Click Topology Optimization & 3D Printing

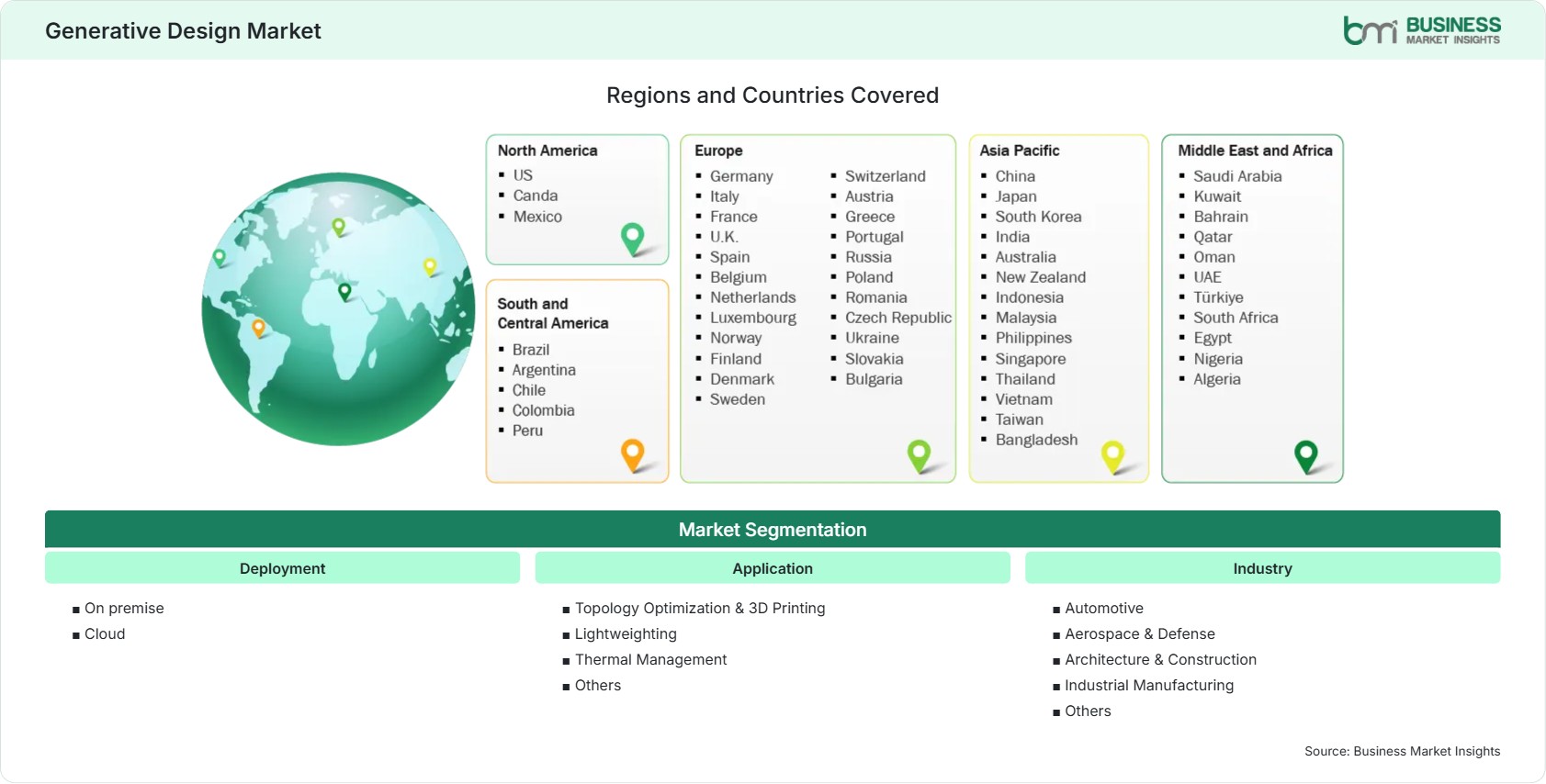(700, 609)
